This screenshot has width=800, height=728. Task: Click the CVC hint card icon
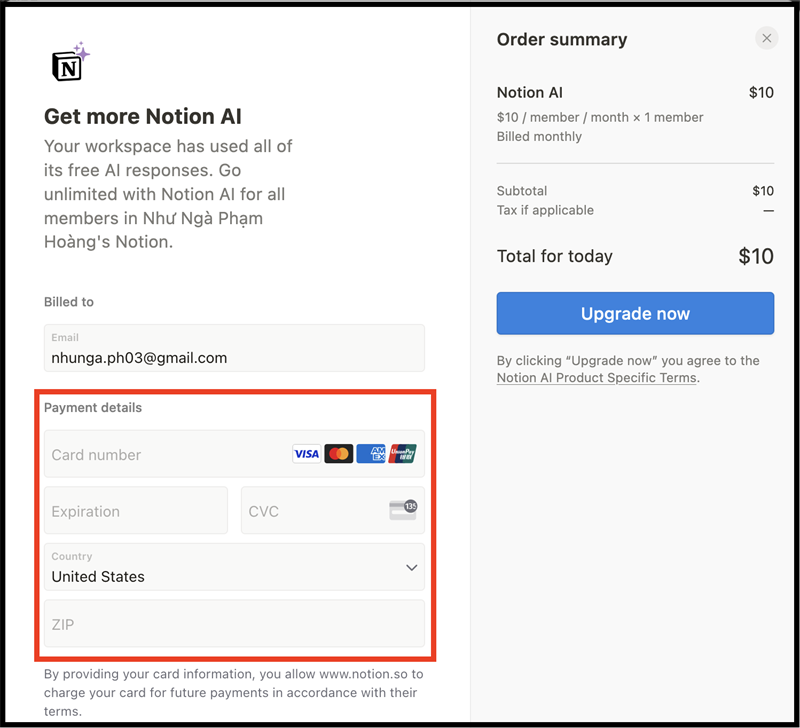(403, 510)
